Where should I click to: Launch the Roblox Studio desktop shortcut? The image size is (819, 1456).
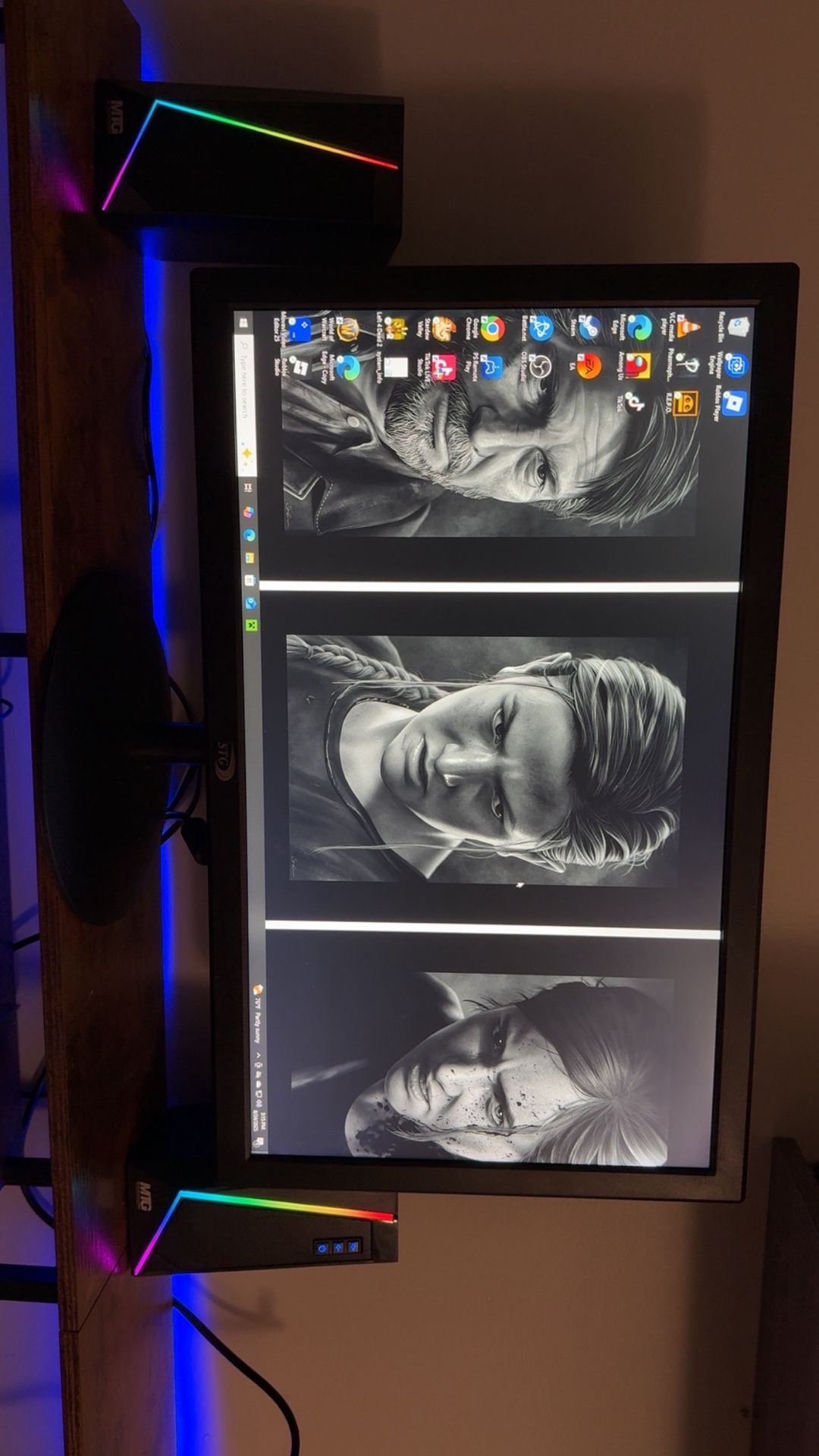click(294, 369)
